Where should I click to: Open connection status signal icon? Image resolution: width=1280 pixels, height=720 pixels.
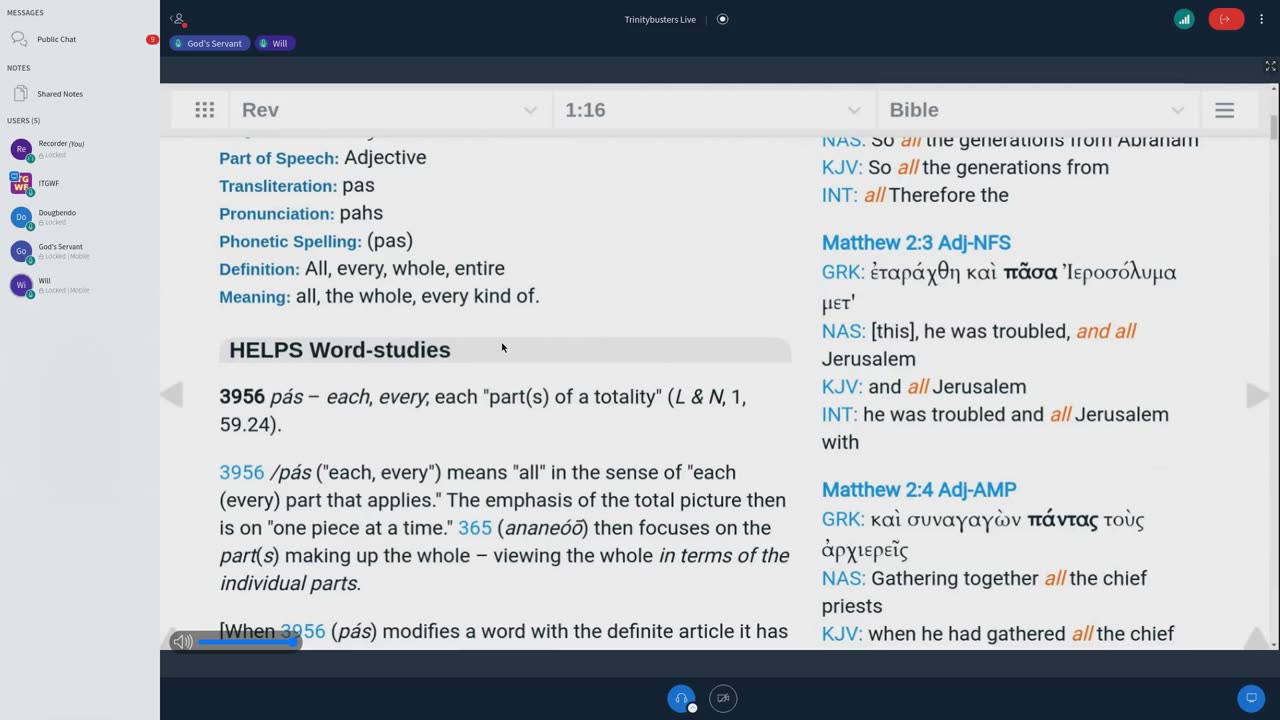[x=1184, y=19]
